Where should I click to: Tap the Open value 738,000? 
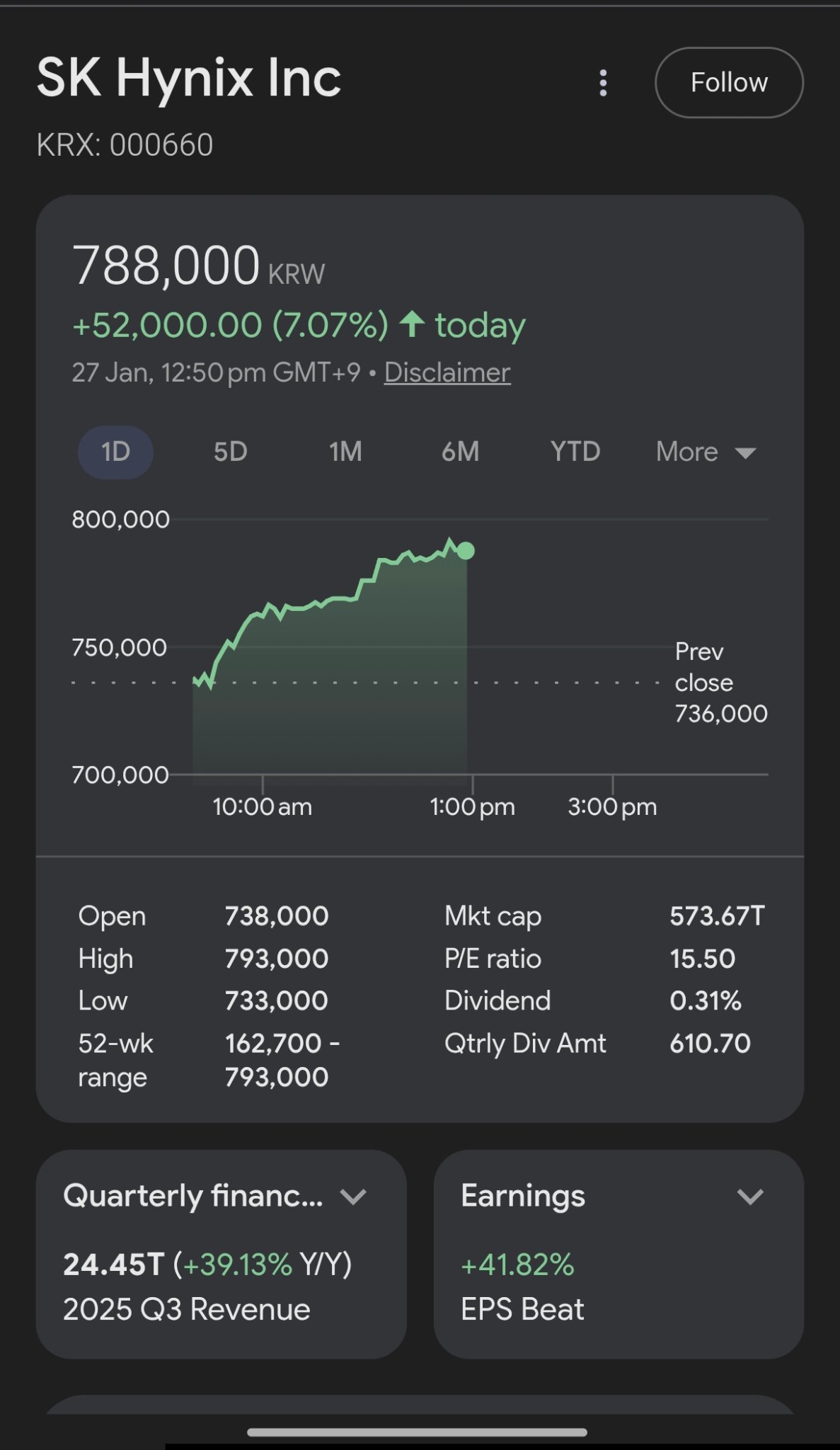coord(277,916)
